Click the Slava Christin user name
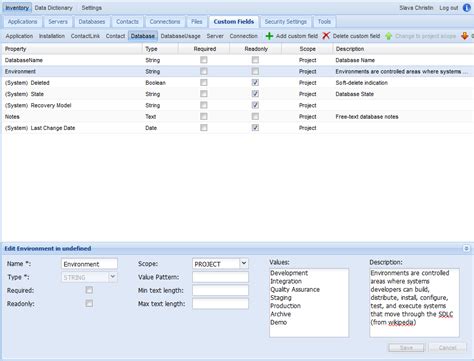 417,8
